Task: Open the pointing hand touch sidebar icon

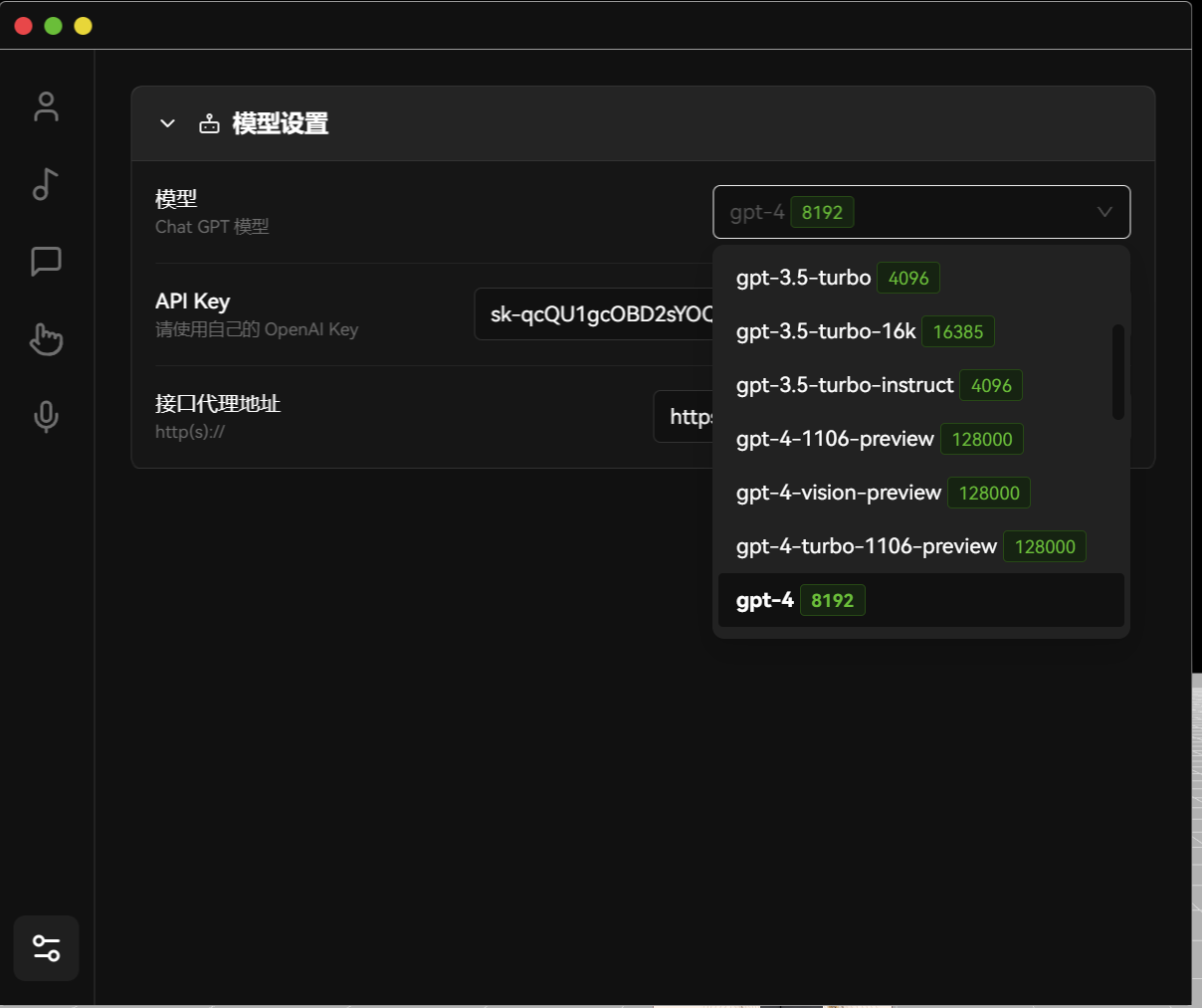Action: [x=46, y=339]
